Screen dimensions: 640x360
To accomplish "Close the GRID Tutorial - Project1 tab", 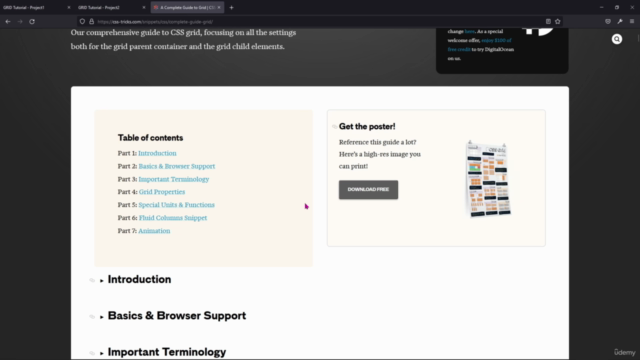I will click(69, 7).
